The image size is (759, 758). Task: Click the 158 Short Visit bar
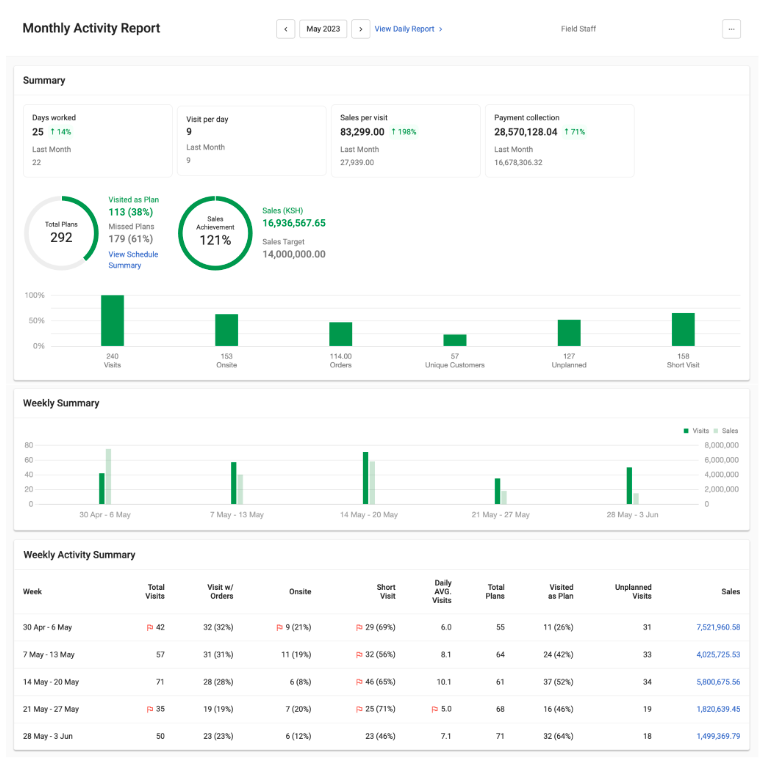(x=683, y=330)
